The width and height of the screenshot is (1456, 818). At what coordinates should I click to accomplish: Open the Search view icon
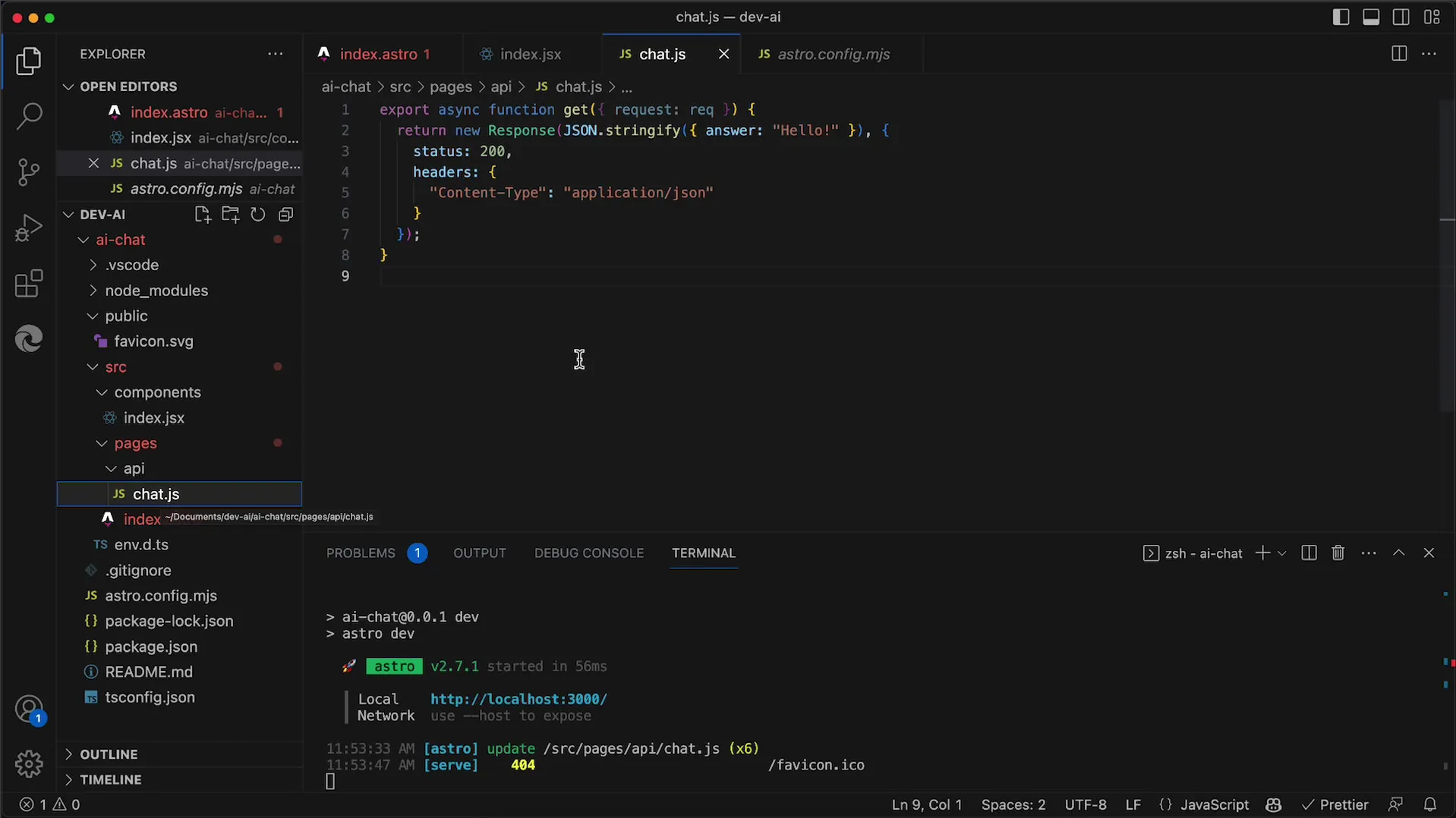click(29, 117)
